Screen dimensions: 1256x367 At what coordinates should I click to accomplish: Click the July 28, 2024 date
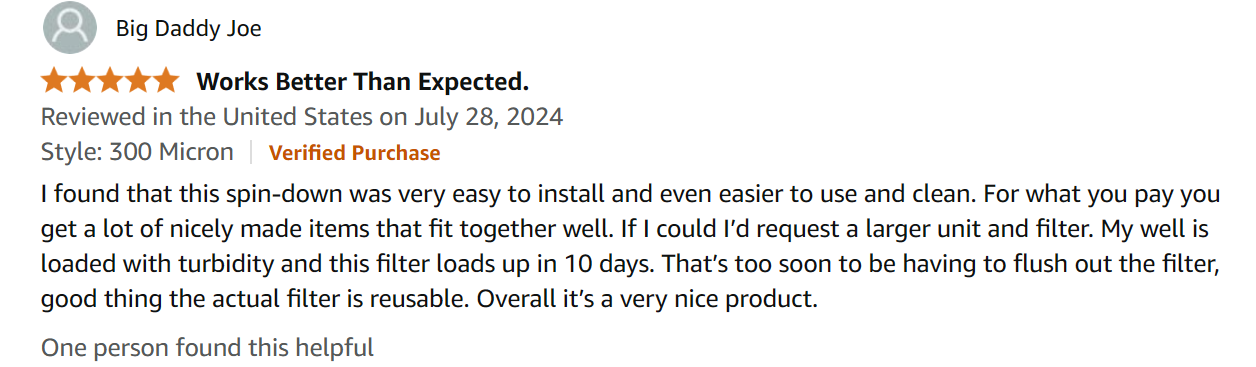[486, 117]
